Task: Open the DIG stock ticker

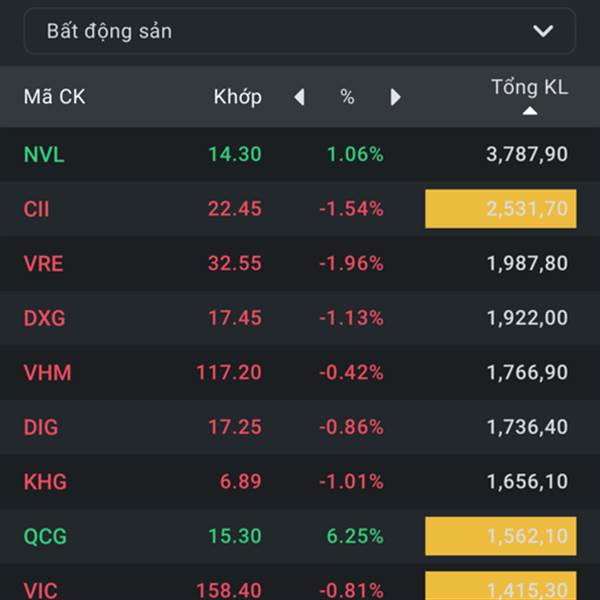Action: (x=41, y=427)
